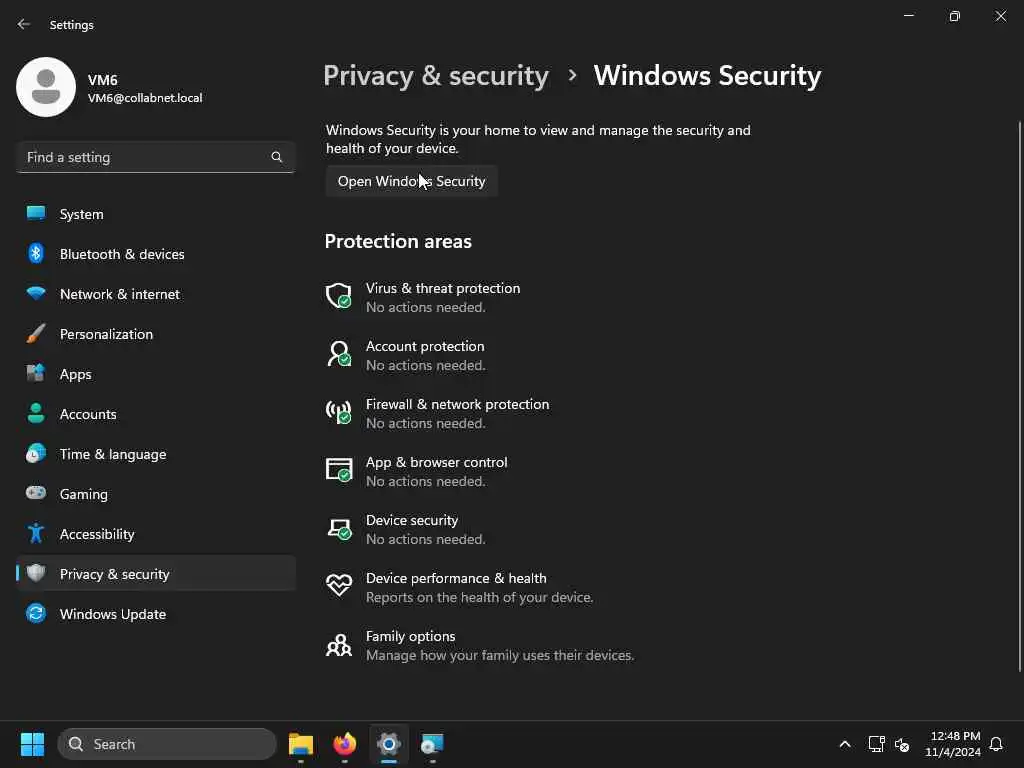Image resolution: width=1024 pixels, height=768 pixels.
Task: Click the System monitor icon in sidebar
Action: pyautogui.click(x=36, y=214)
